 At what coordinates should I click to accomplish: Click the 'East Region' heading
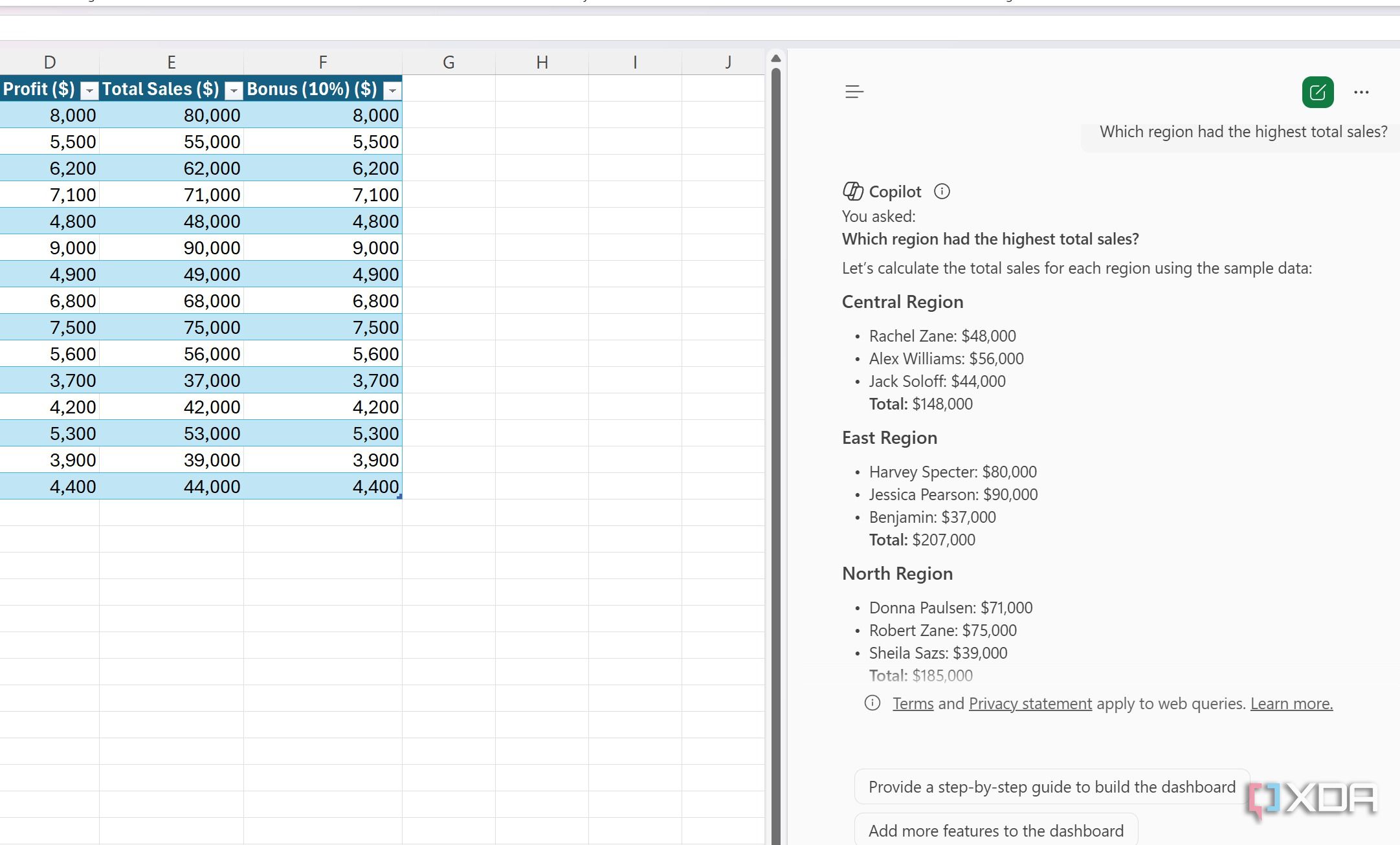coord(889,437)
